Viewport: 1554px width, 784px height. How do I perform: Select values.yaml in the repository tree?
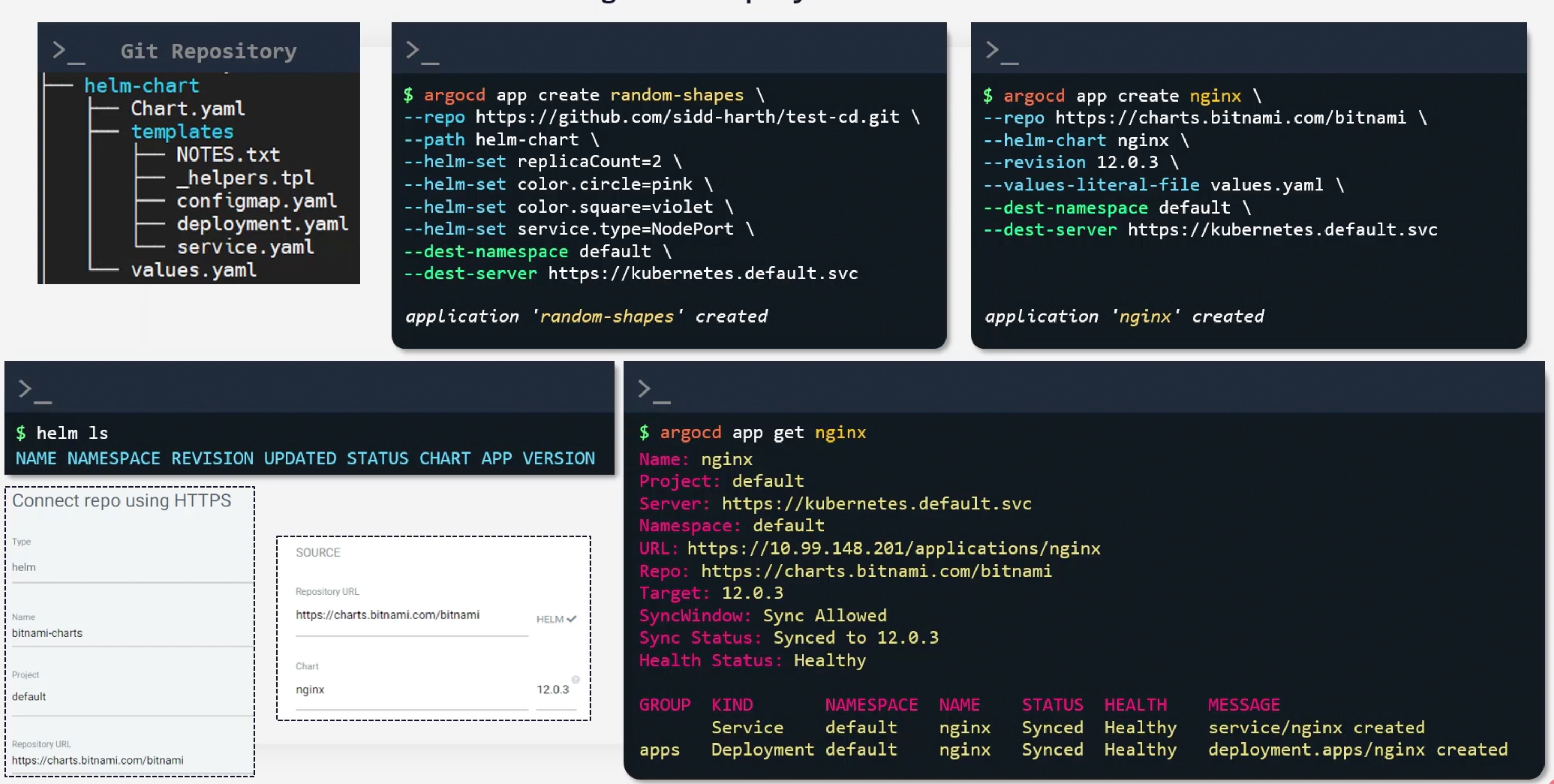[x=194, y=269]
